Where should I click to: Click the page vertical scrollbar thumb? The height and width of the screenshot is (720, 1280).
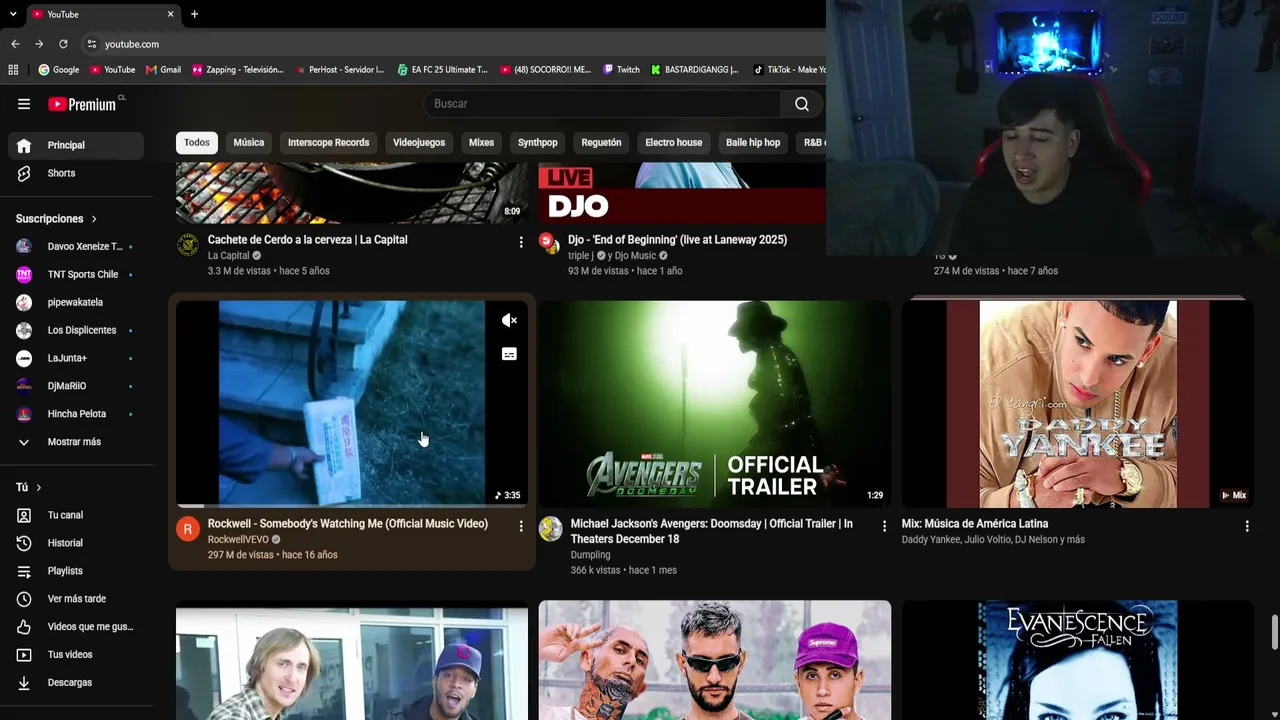(1274, 632)
